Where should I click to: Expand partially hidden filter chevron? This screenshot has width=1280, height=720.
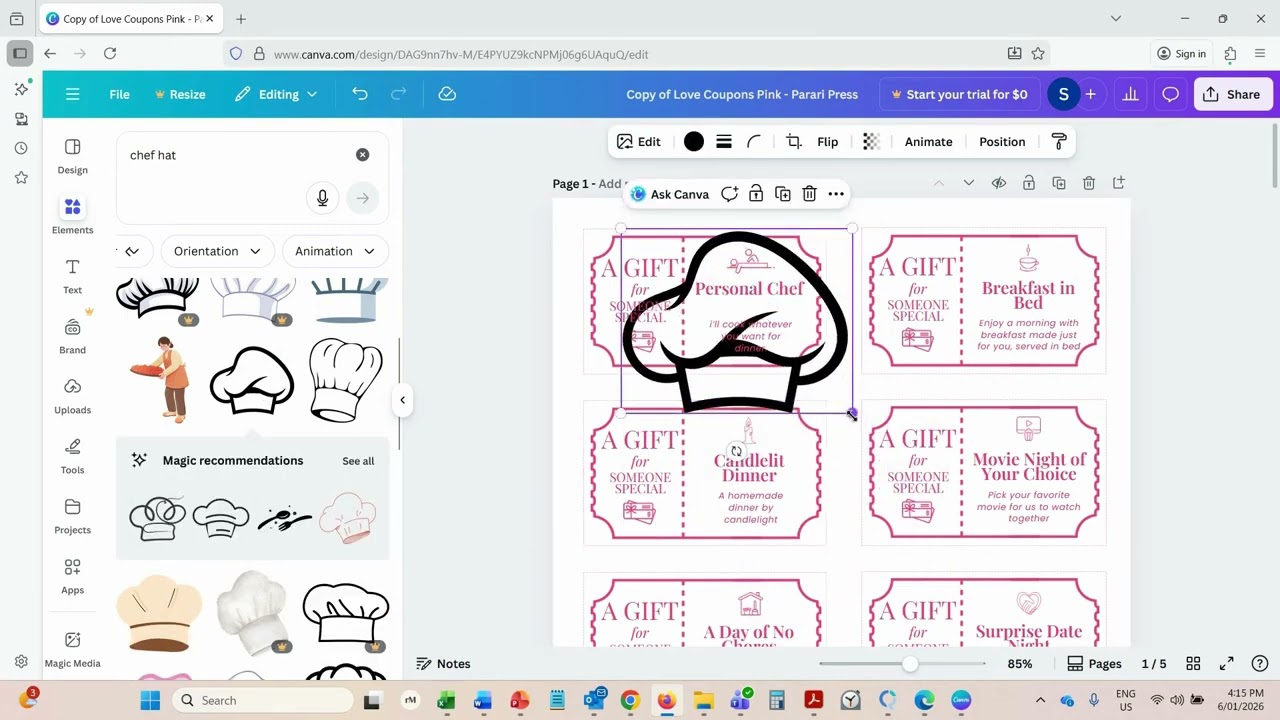click(132, 251)
